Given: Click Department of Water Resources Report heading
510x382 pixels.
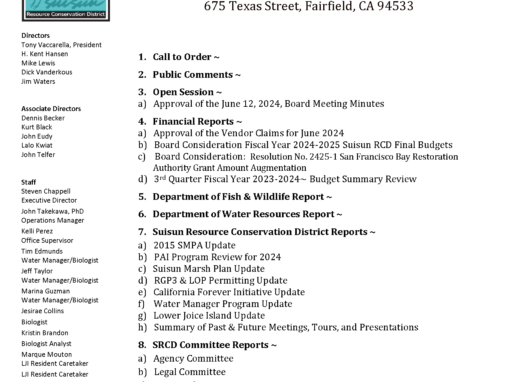Looking at the screenshot, I should pyautogui.click(x=247, y=214).
